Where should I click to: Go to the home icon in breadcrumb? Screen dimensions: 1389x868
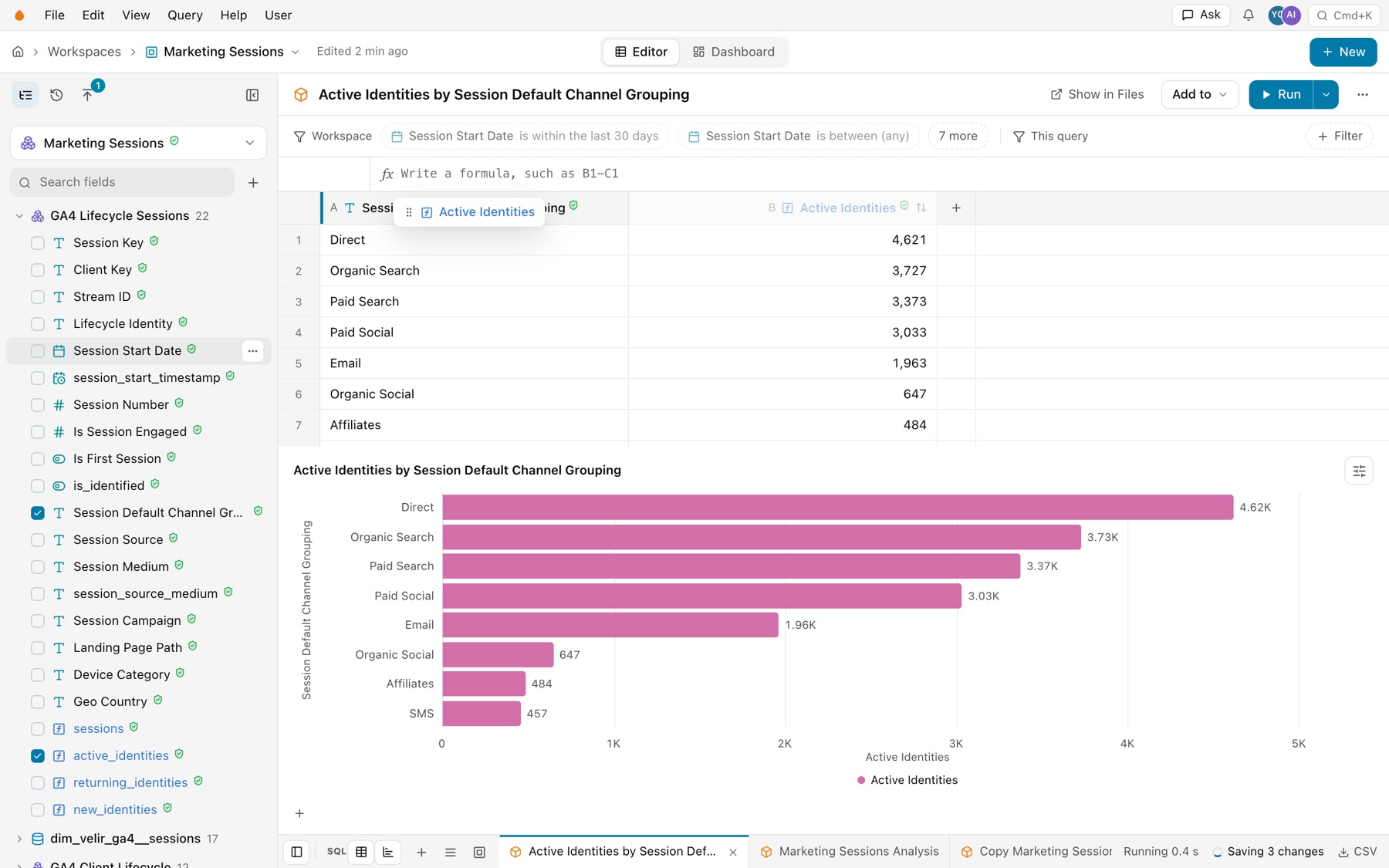click(18, 52)
